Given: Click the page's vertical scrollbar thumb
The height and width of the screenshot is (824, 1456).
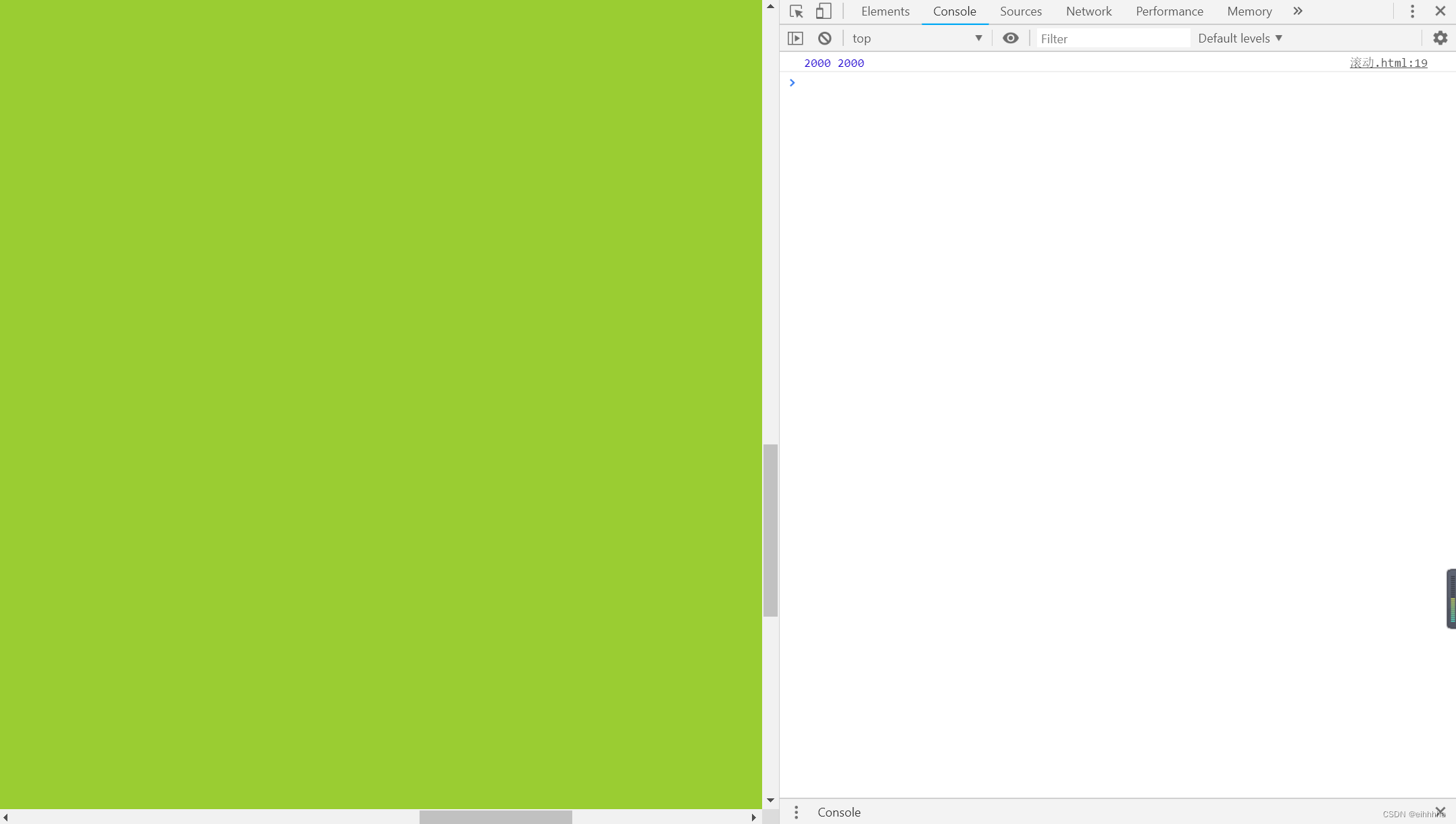Looking at the screenshot, I should [x=770, y=530].
